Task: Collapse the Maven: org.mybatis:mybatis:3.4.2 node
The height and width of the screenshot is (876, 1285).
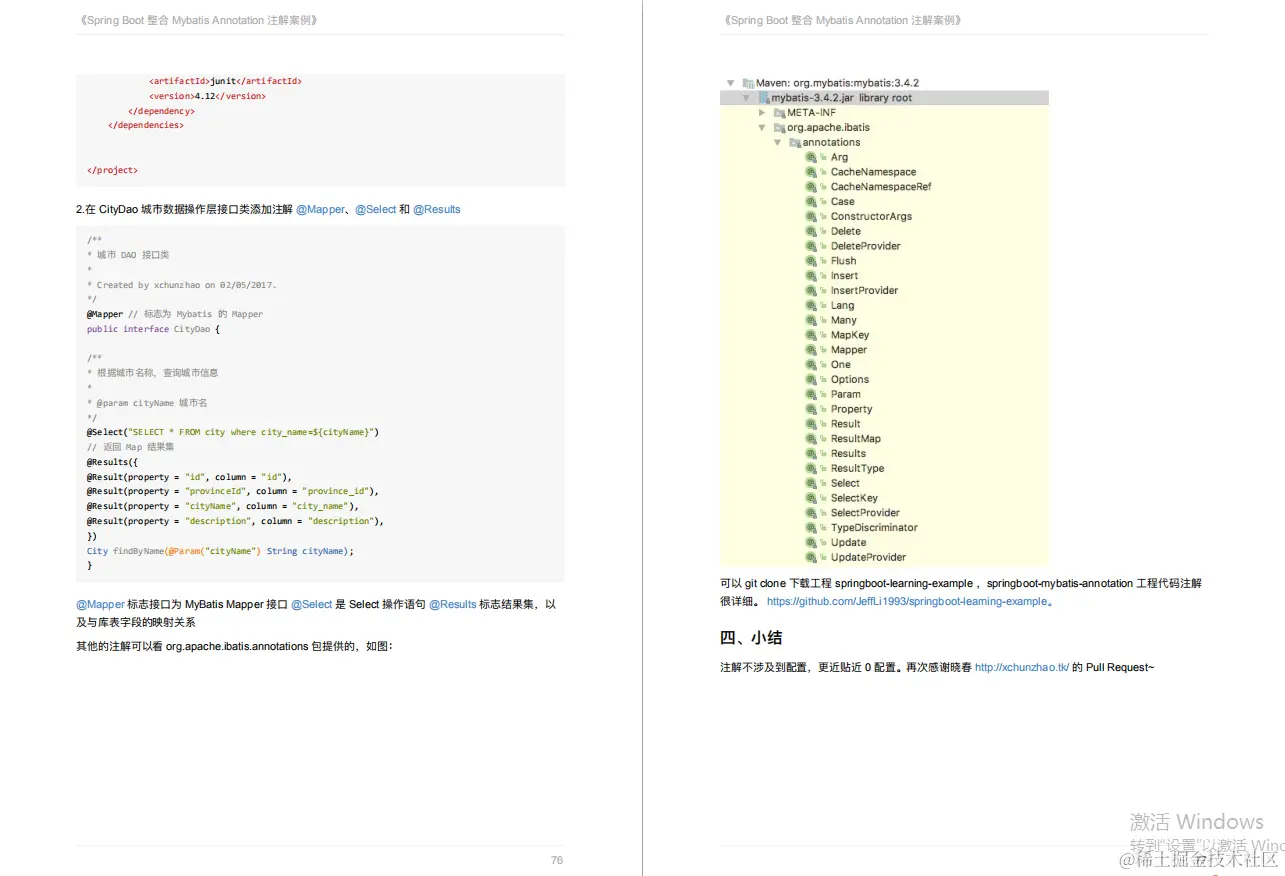Action: [x=730, y=82]
